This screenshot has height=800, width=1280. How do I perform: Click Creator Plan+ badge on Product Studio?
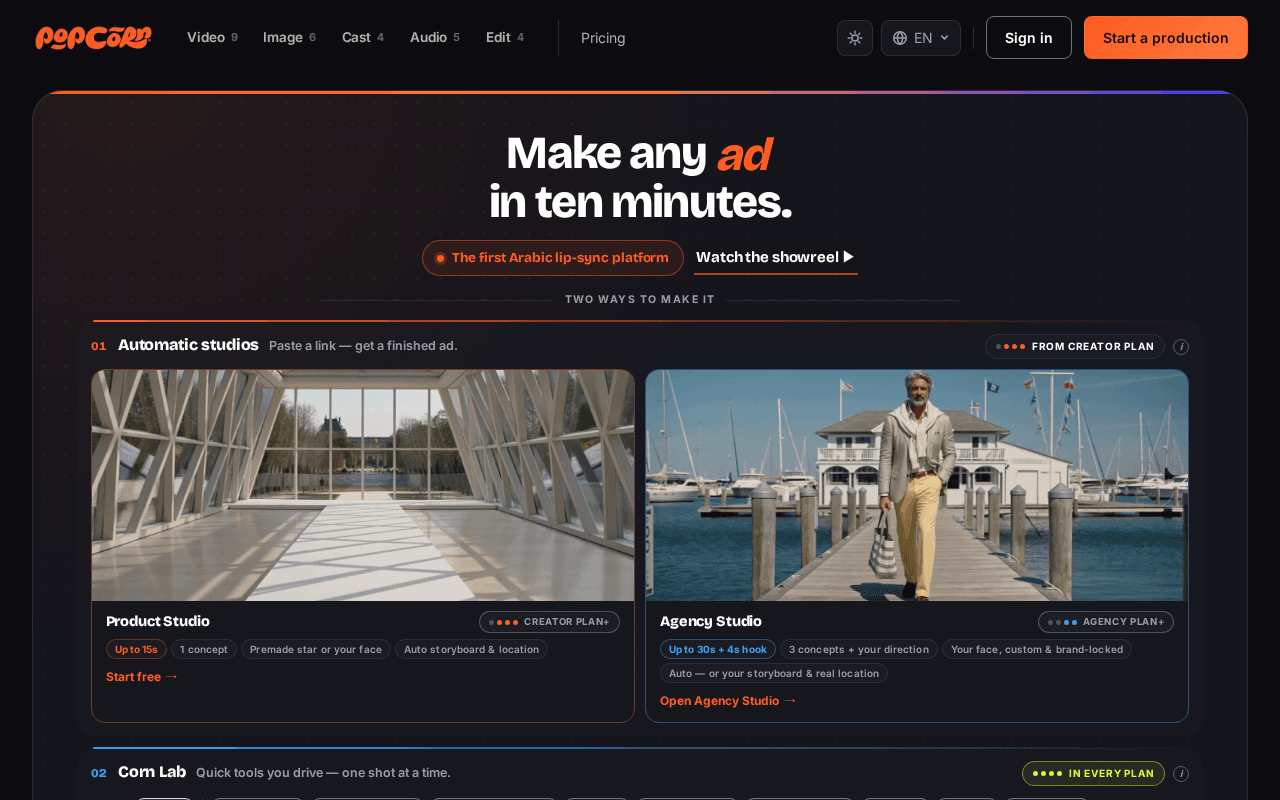(x=549, y=622)
